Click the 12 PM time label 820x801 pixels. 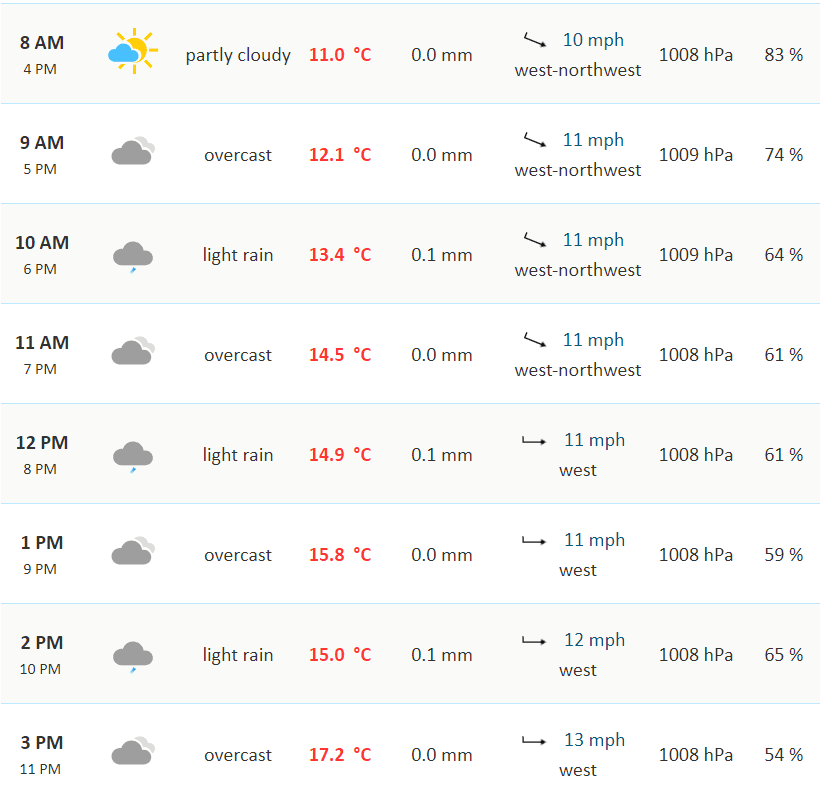(x=42, y=443)
